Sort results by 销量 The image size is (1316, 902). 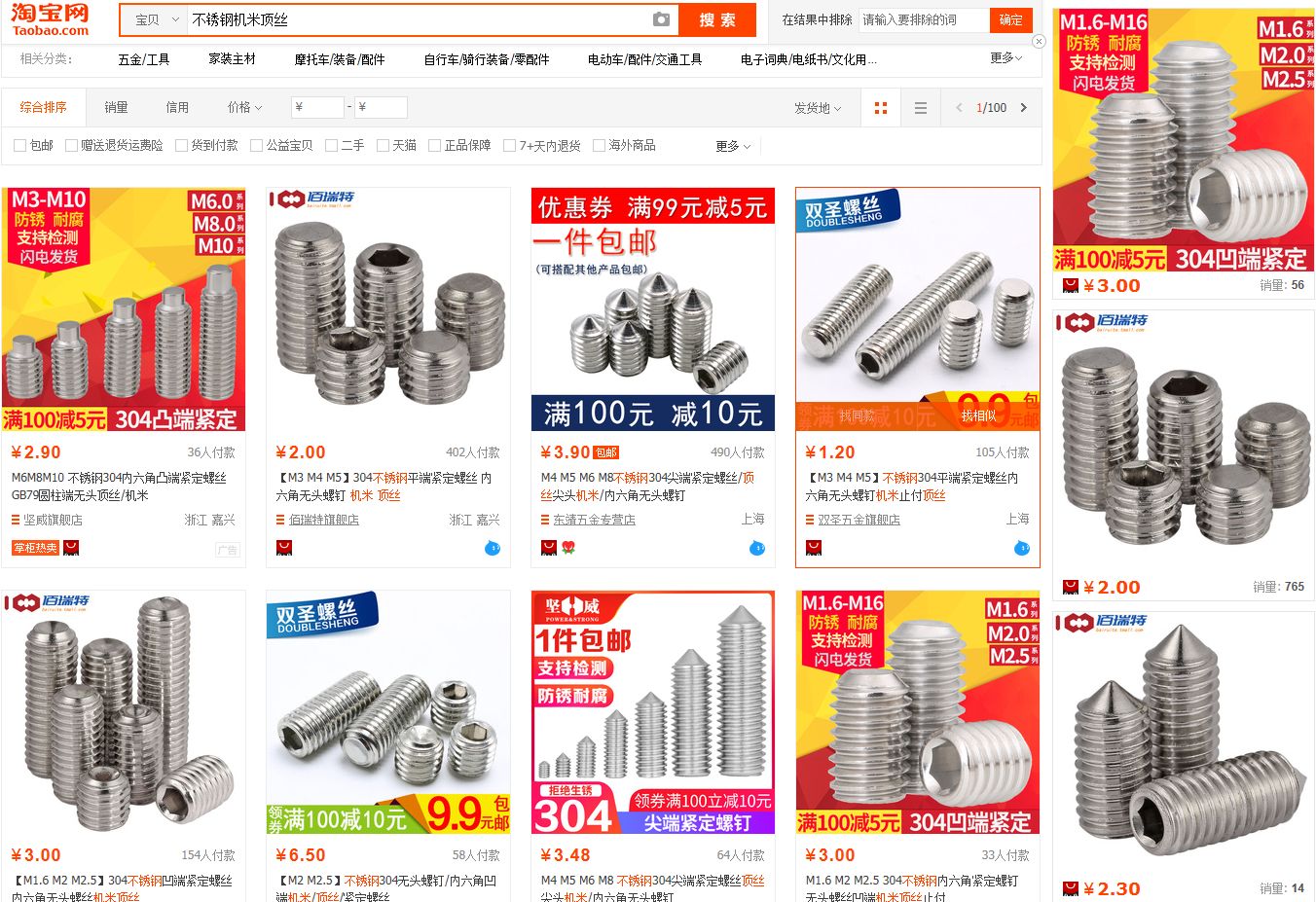coord(116,107)
